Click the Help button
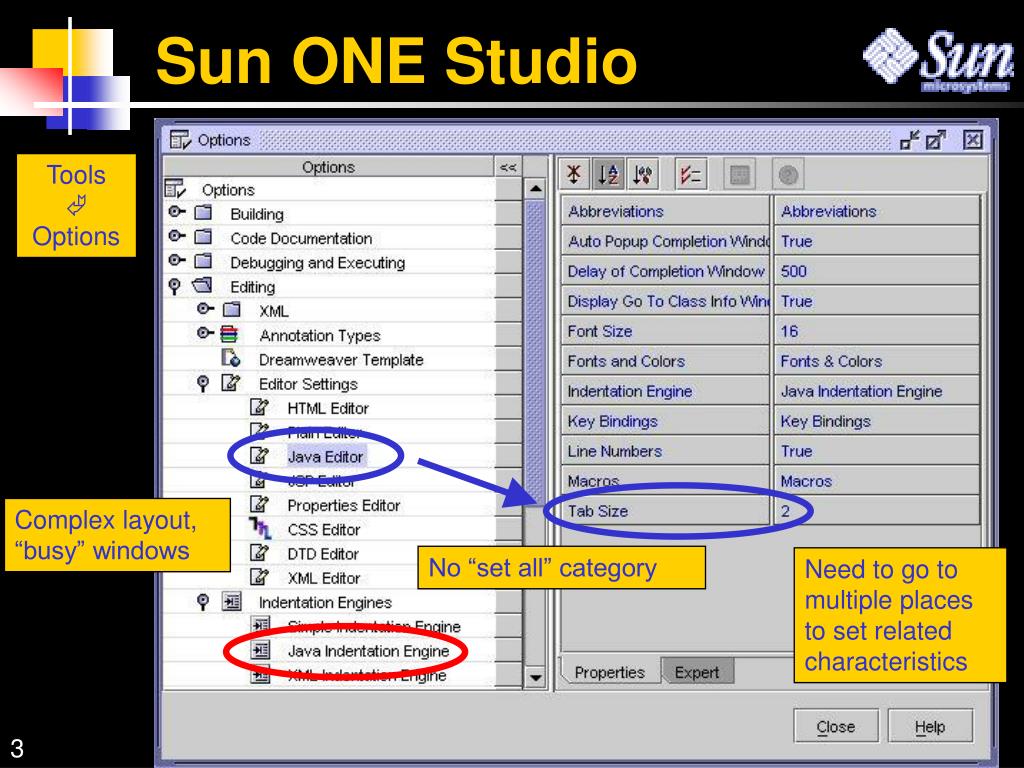Screen dimensions: 1024x768 930,726
